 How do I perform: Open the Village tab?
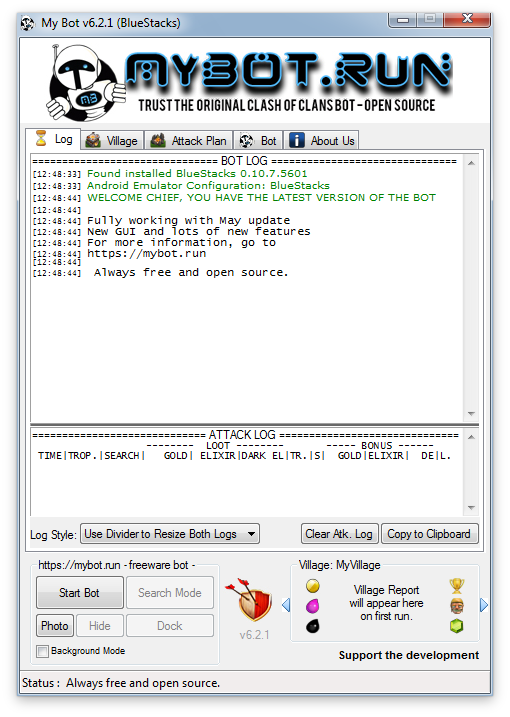point(112,141)
